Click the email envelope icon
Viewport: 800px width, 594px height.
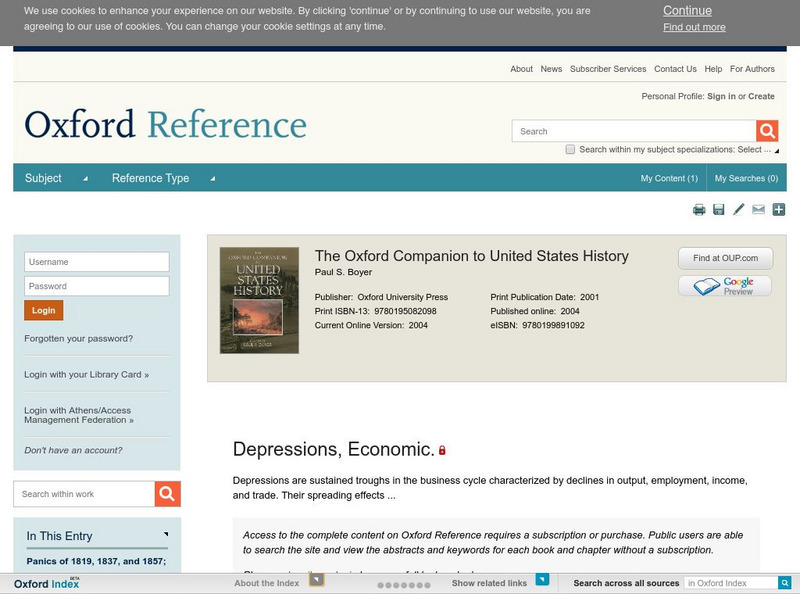(759, 209)
